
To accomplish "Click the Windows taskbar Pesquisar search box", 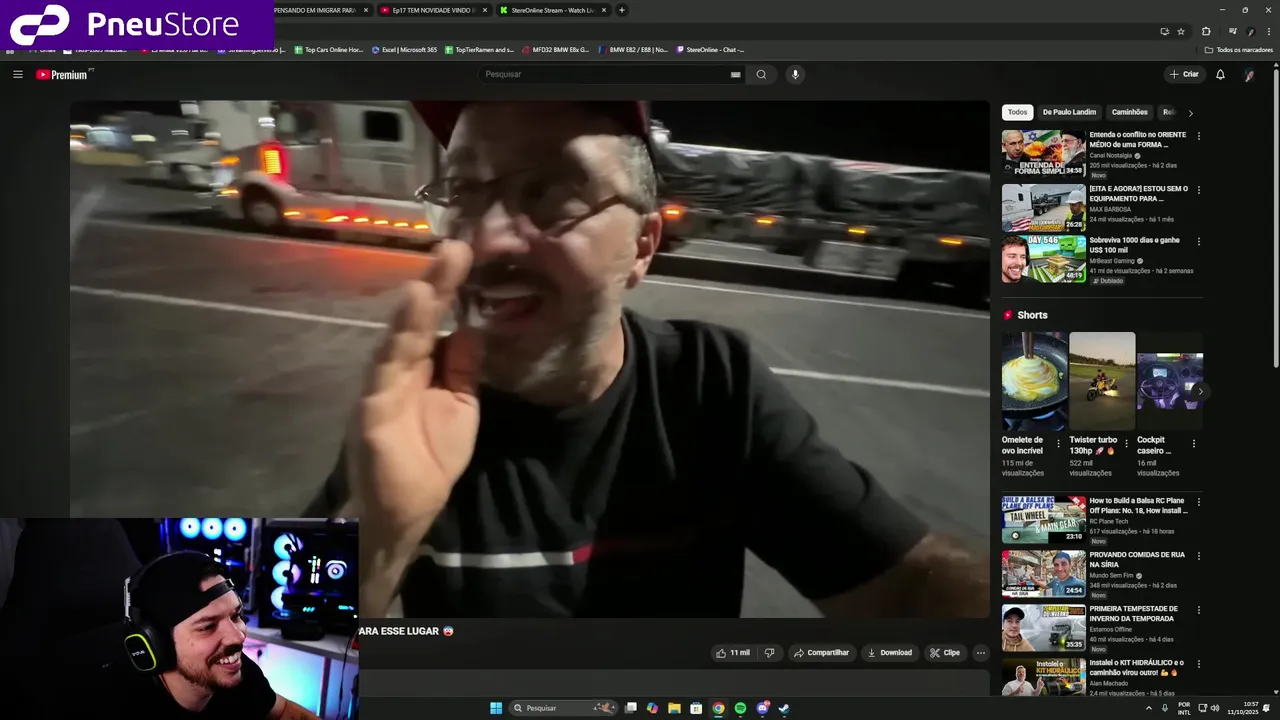I will (563, 708).
